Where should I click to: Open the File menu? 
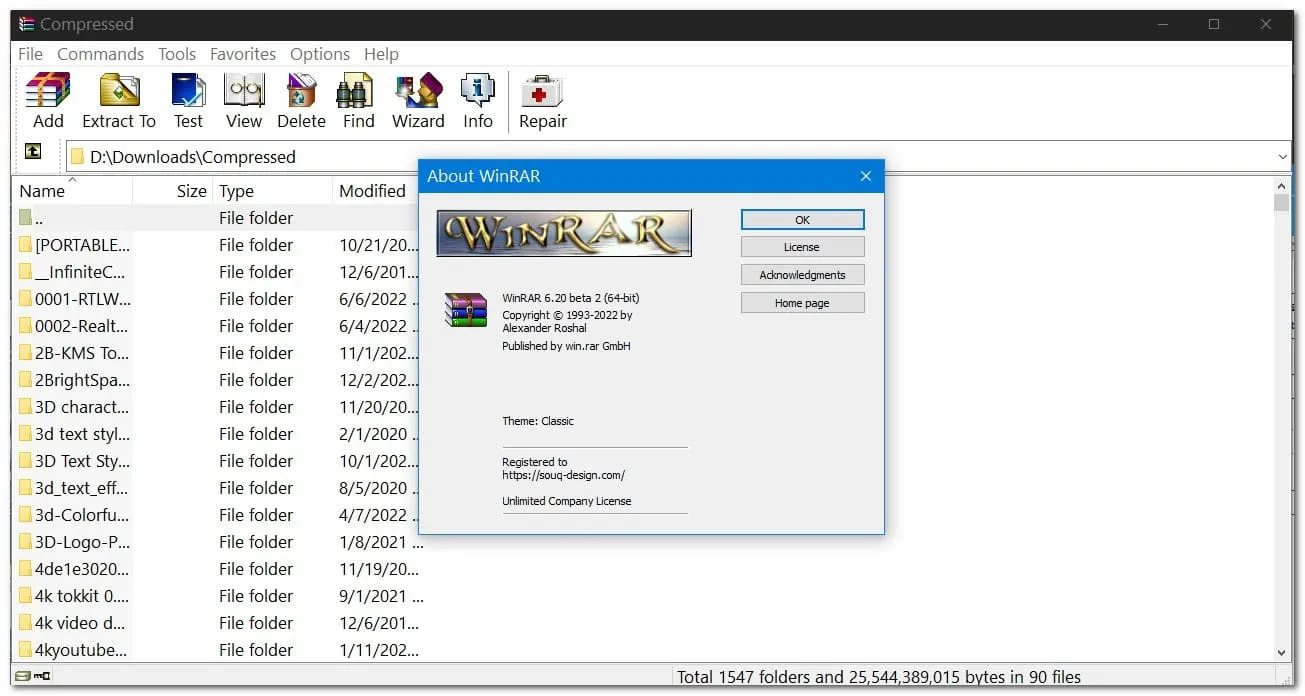tap(30, 54)
